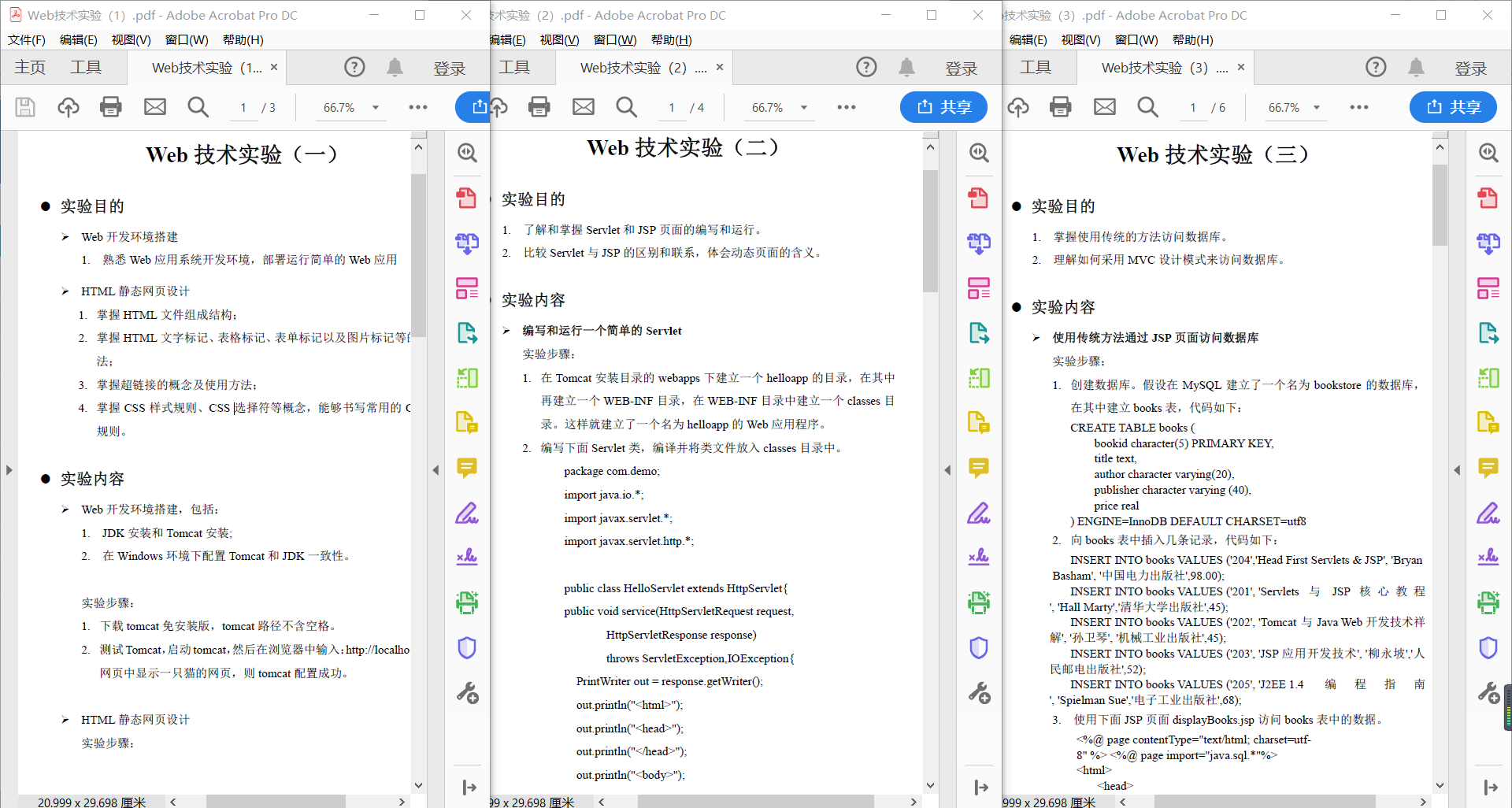This screenshot has width=1512, height=808.
Task: Show more tools ellipsis in third window
Action: click(x=1358, y=108)
